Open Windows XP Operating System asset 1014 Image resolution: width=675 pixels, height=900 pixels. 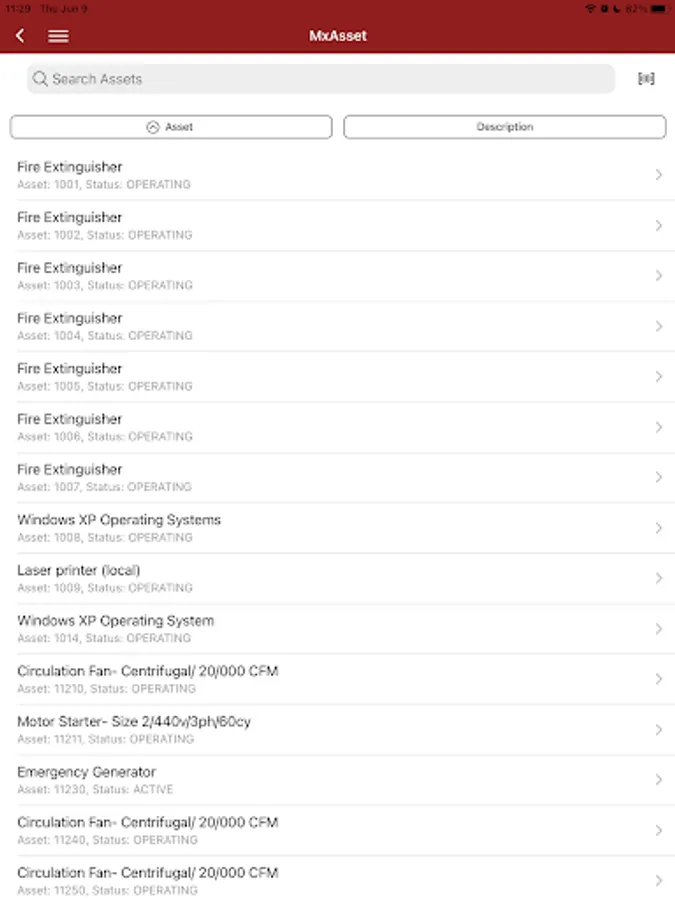tap(300, 629)
